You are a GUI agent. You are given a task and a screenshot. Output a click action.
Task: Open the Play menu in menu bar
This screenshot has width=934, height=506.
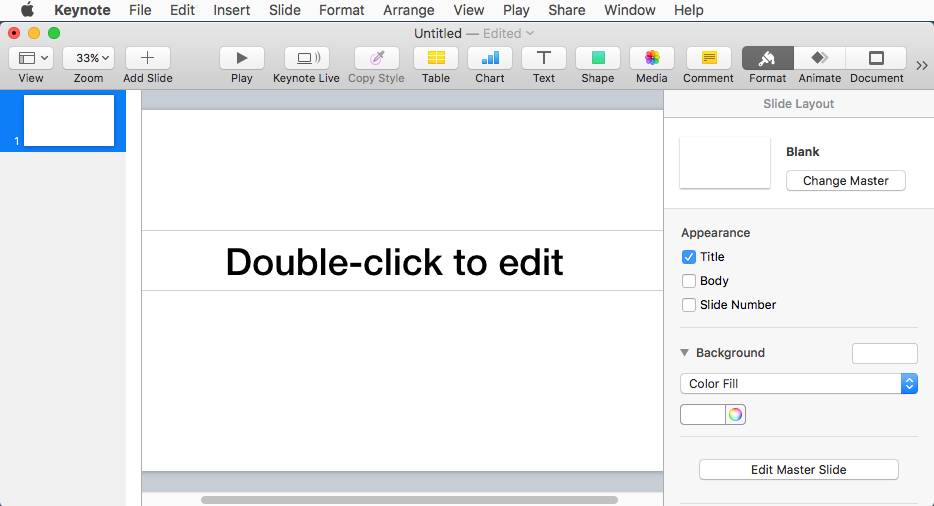[516, 10]
